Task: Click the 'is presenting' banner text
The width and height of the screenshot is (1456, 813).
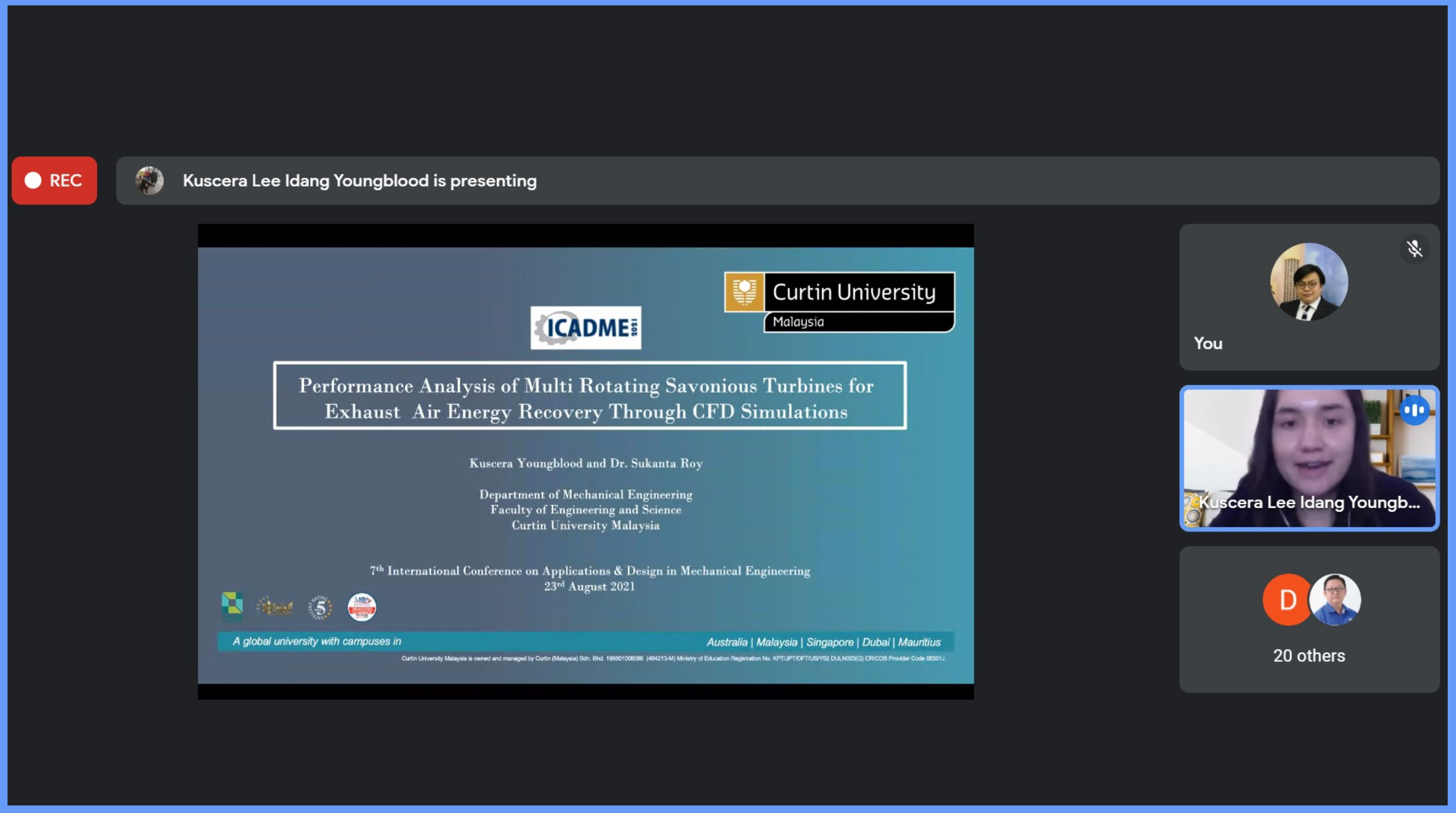Action: click(x=360, y=181)
